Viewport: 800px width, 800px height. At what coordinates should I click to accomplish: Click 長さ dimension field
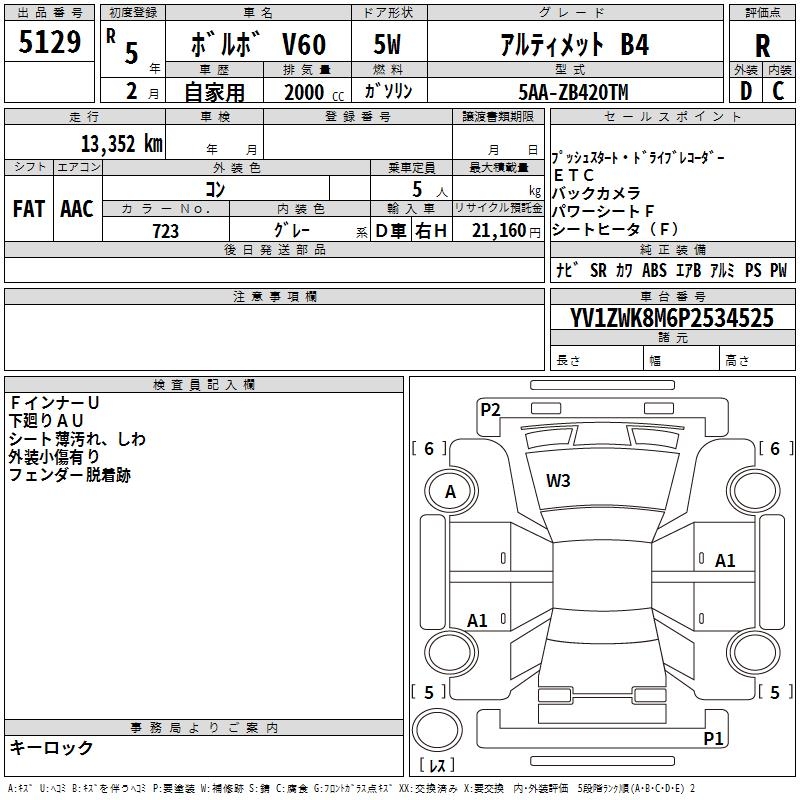597,360
